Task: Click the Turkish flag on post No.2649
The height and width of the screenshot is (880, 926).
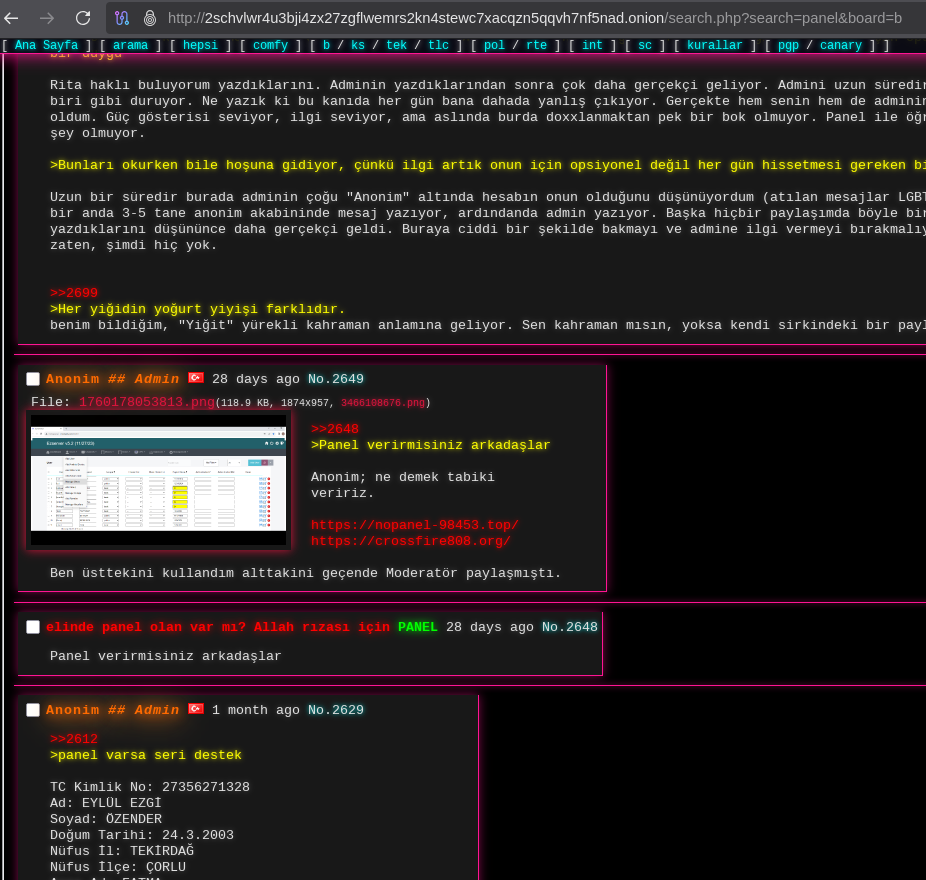Action: (x=196, y=378)
